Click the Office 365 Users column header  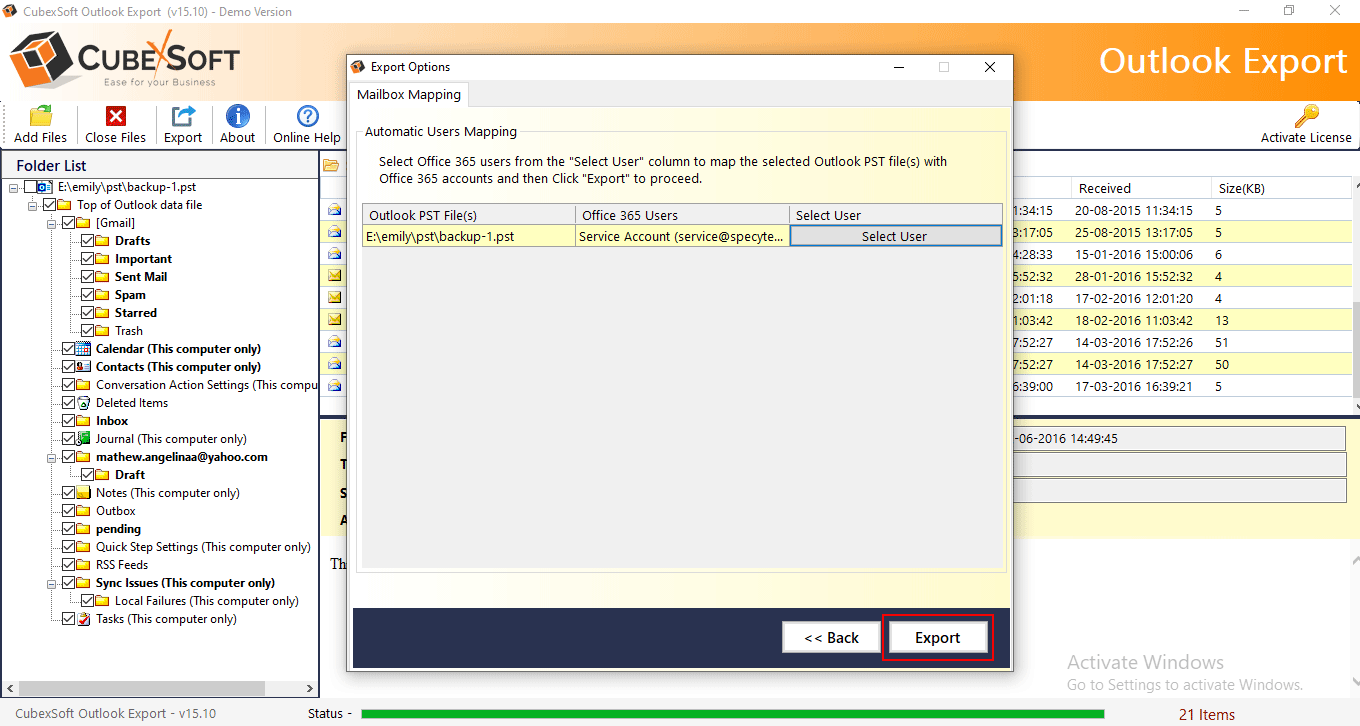tap(683, 215)
